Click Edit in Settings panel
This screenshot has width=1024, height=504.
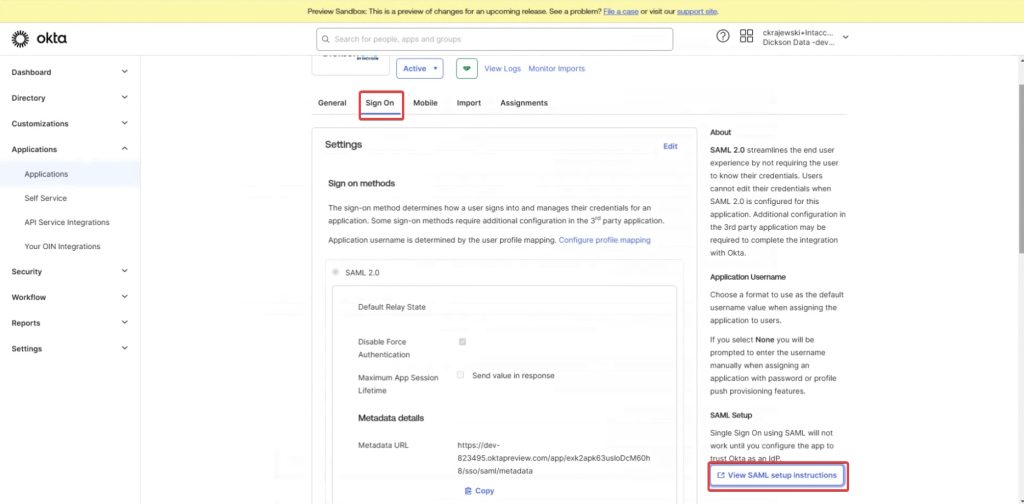coord(670,146)
